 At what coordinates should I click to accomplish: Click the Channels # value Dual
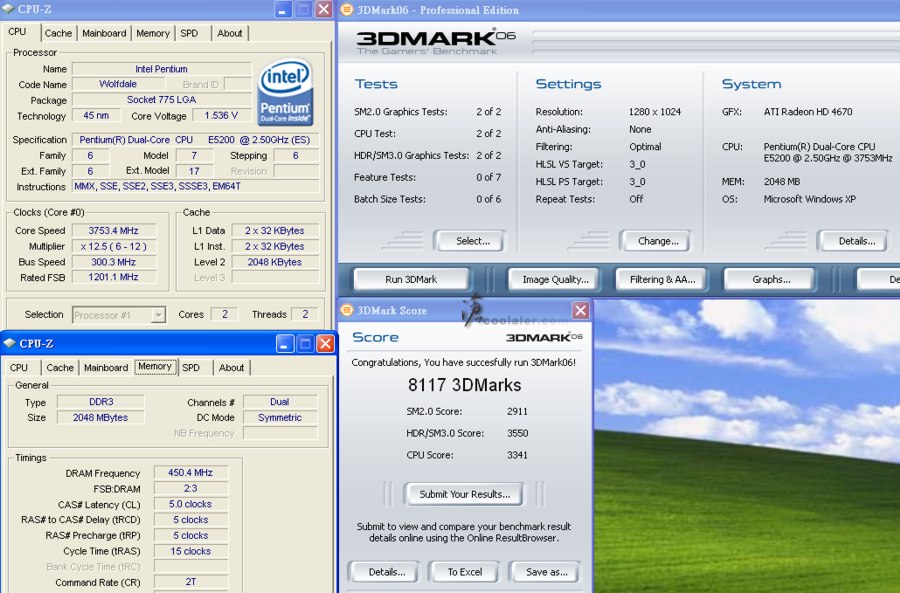click(x=280, y=402)
